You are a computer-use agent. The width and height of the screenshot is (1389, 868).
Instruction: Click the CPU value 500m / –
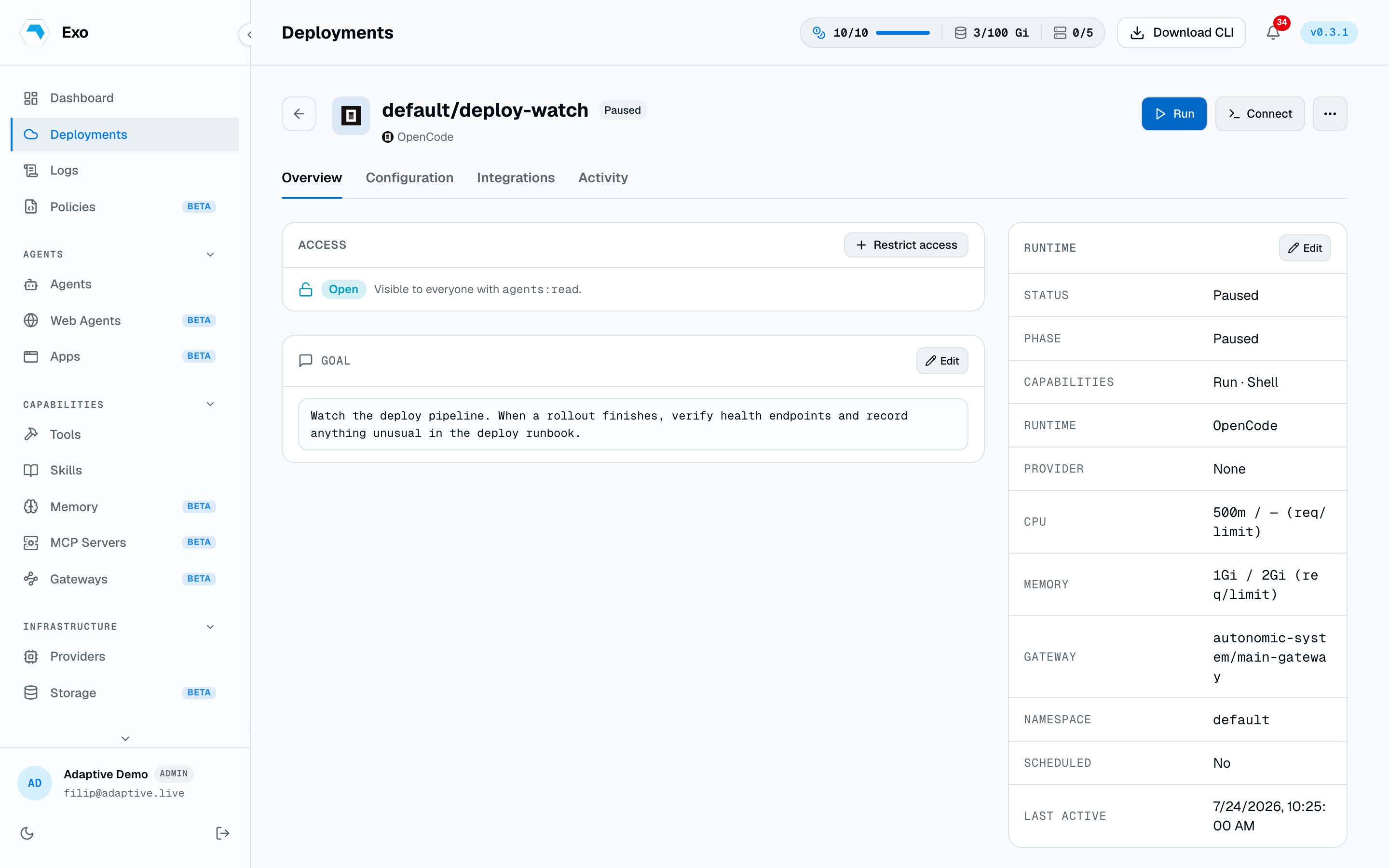(x=1269, y=522)
